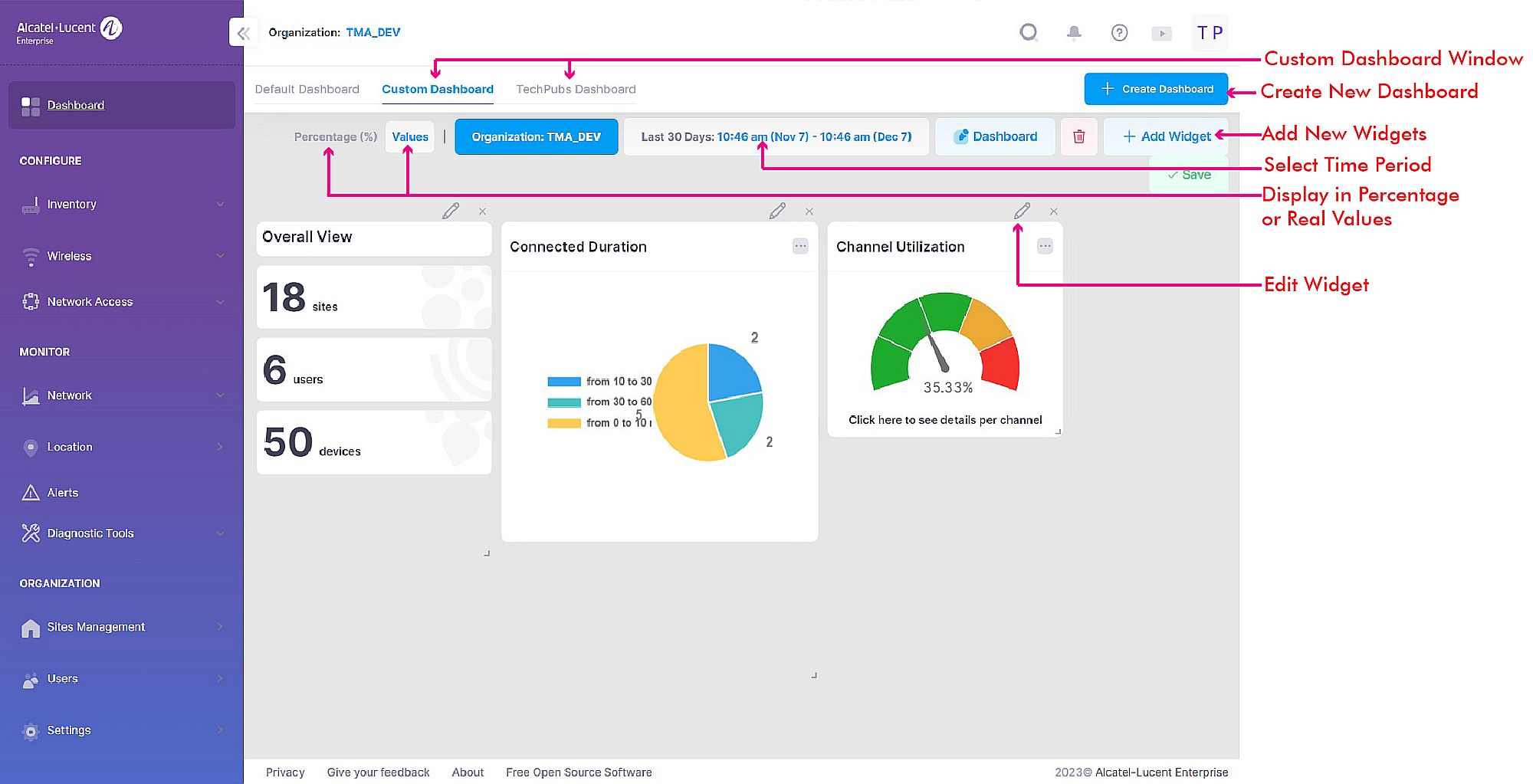Image resolution: width=1533 pixels, height=784 pixels.
Task: Click the Alerts warning triangle icon
Action: click(x=31, y=493)
